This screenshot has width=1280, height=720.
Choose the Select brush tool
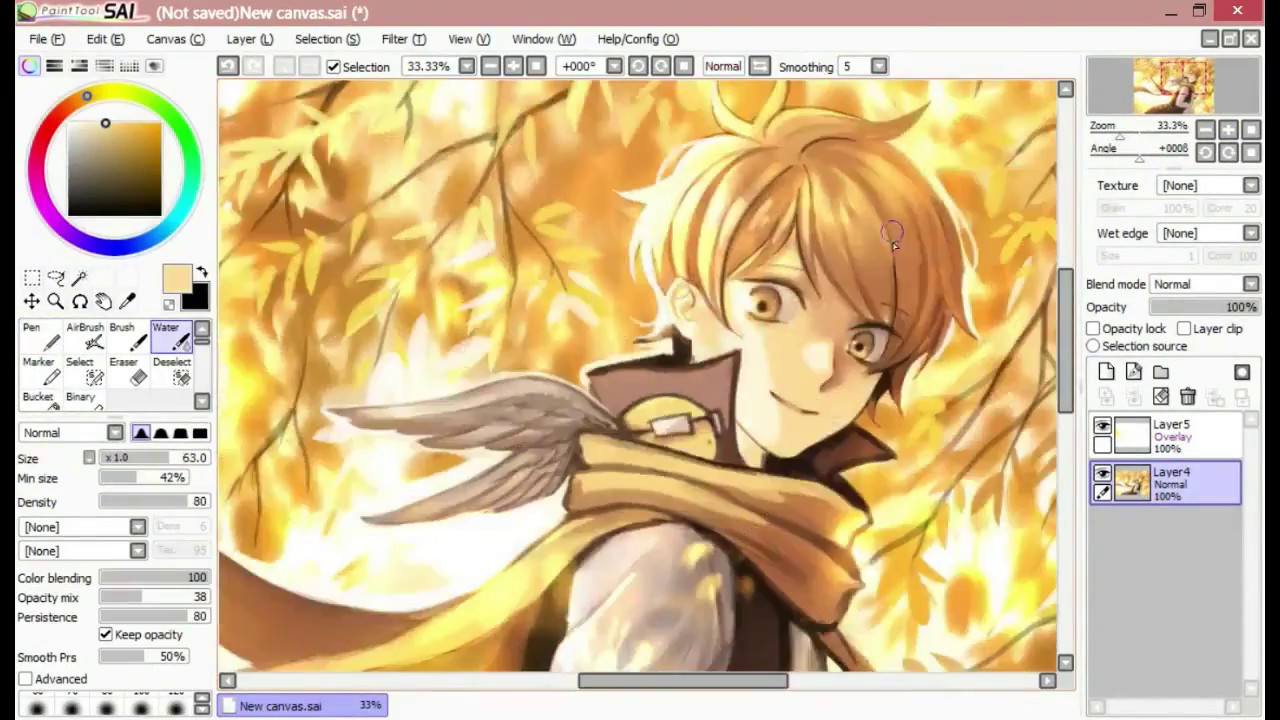pos(85,372)
